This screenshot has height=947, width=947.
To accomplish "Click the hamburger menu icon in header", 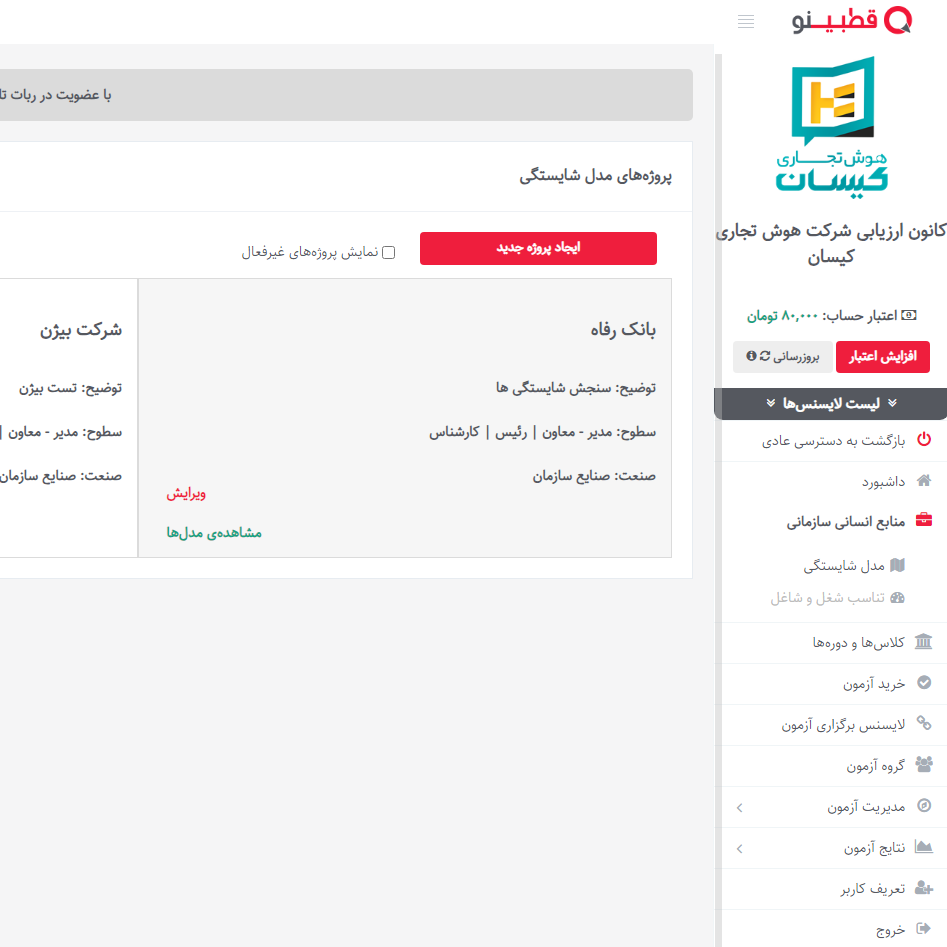I will (746, 22).
